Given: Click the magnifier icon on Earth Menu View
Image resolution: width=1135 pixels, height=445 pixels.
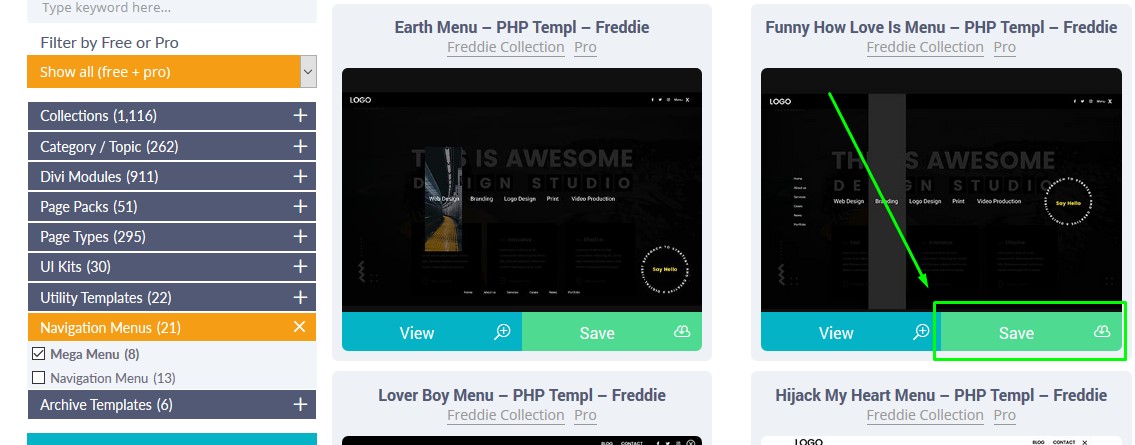Looking at the screenshot, I should (502, 332).
